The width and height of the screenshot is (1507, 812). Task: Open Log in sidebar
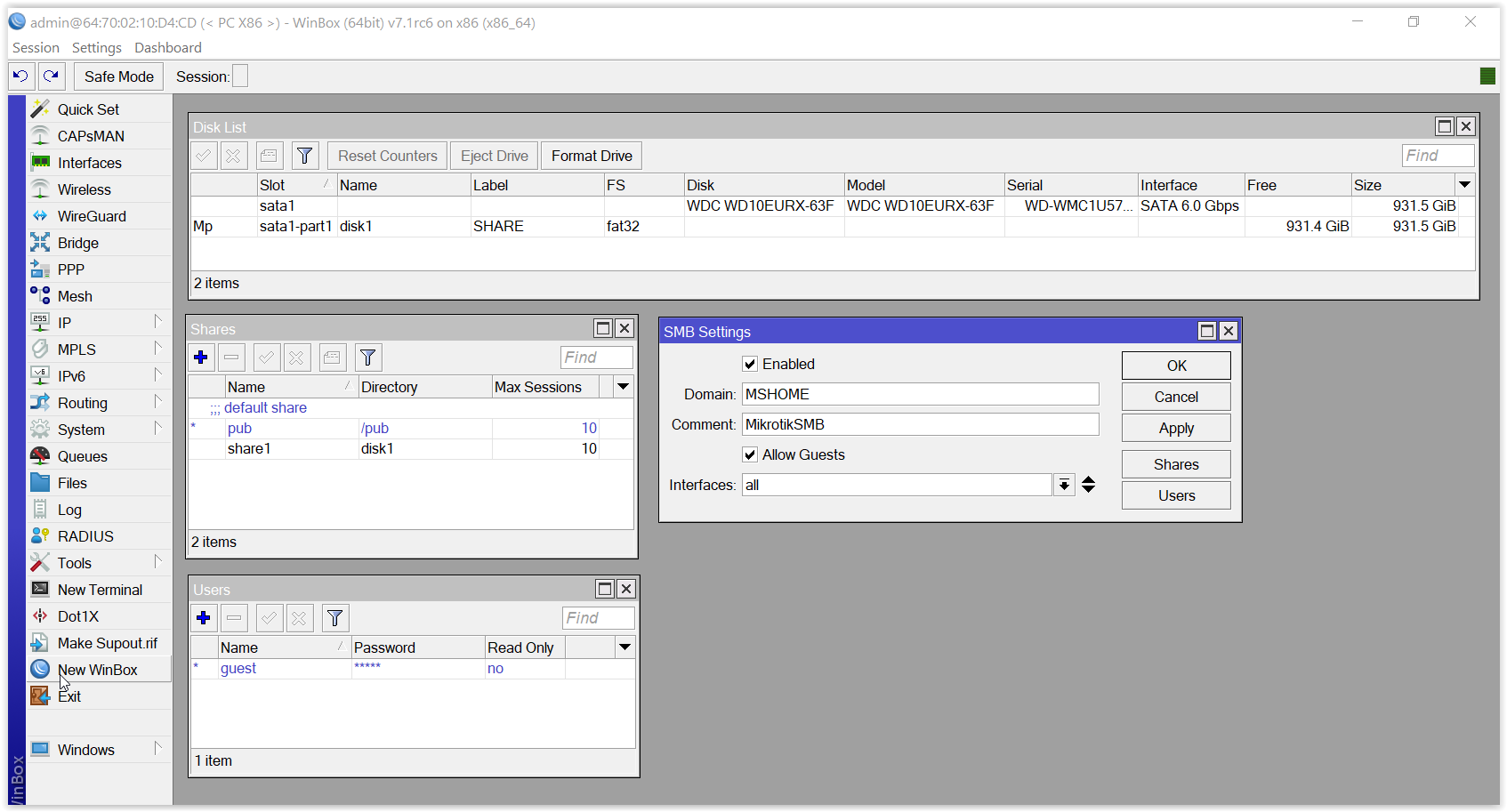[100, 510]
